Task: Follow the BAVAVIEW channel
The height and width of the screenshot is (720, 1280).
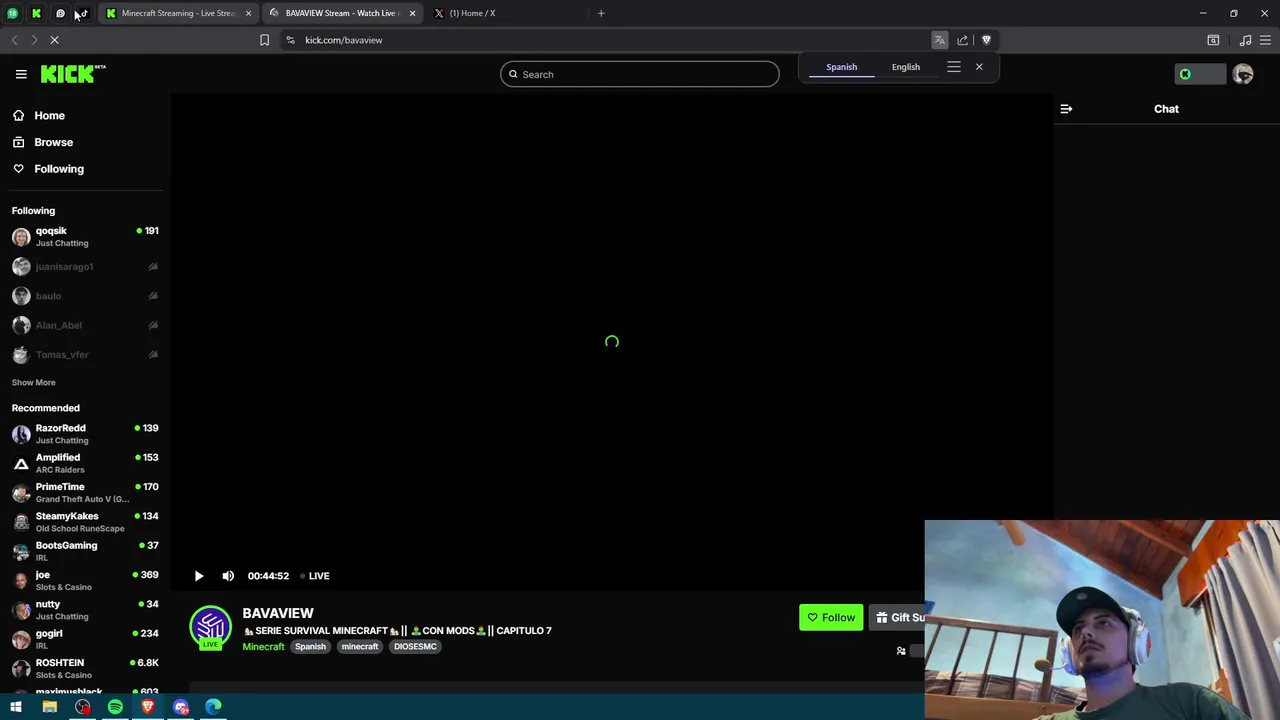Action: point(831,617)
